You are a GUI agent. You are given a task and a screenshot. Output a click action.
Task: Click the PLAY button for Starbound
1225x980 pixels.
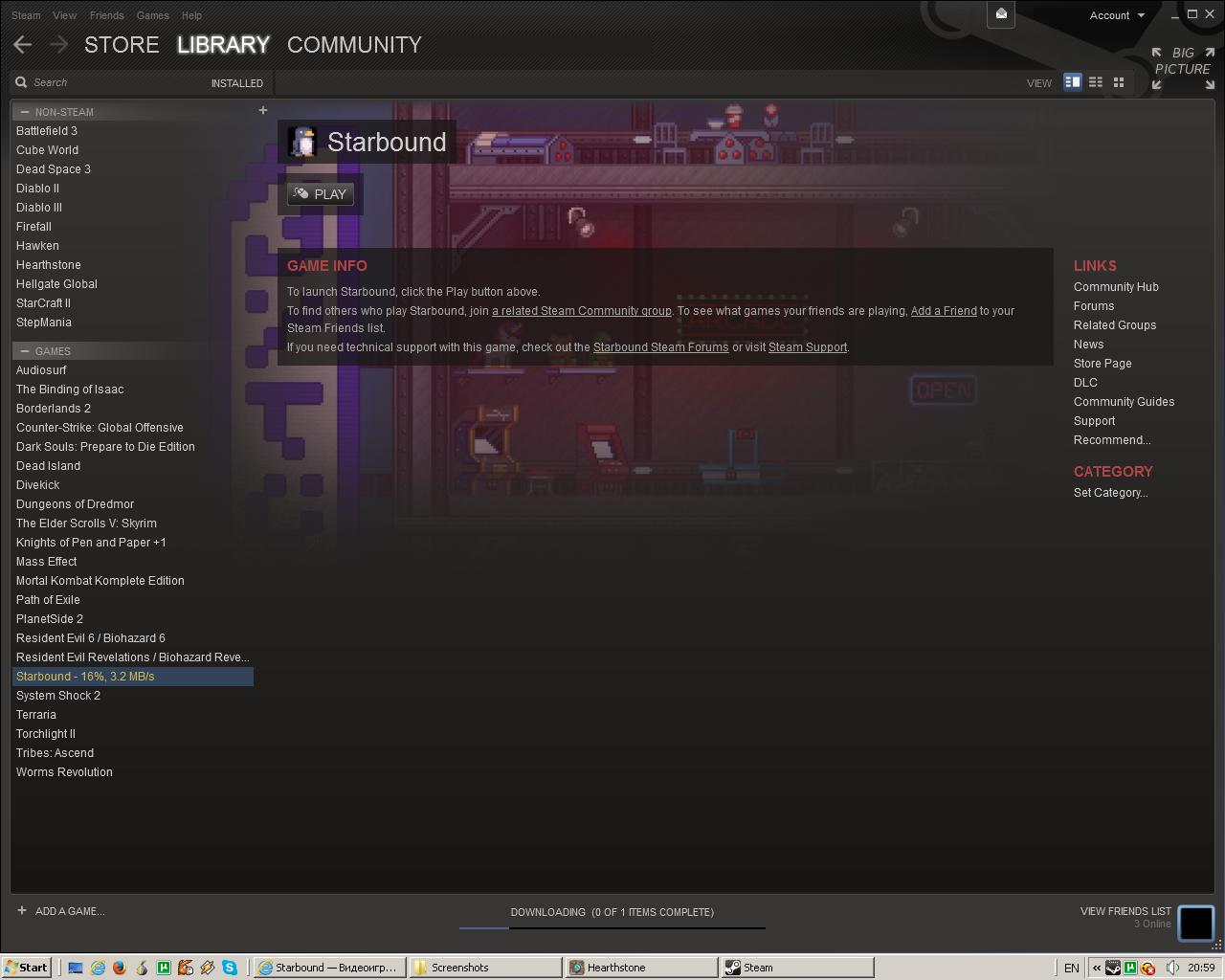tap(321, 194)
